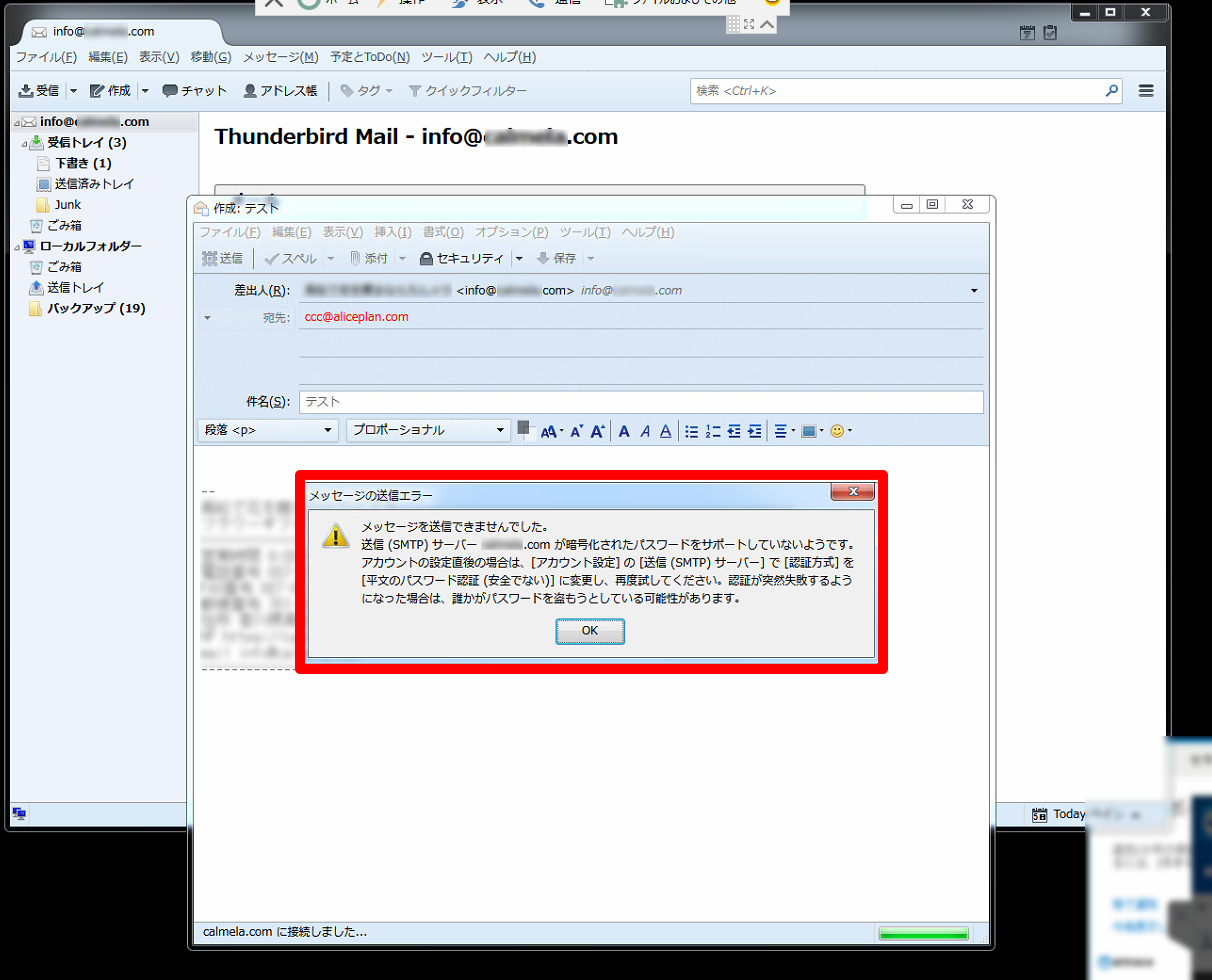Click スペル spell check in compose toolbar
This screenshot has width=1212, height=980.
pos(290,258)
